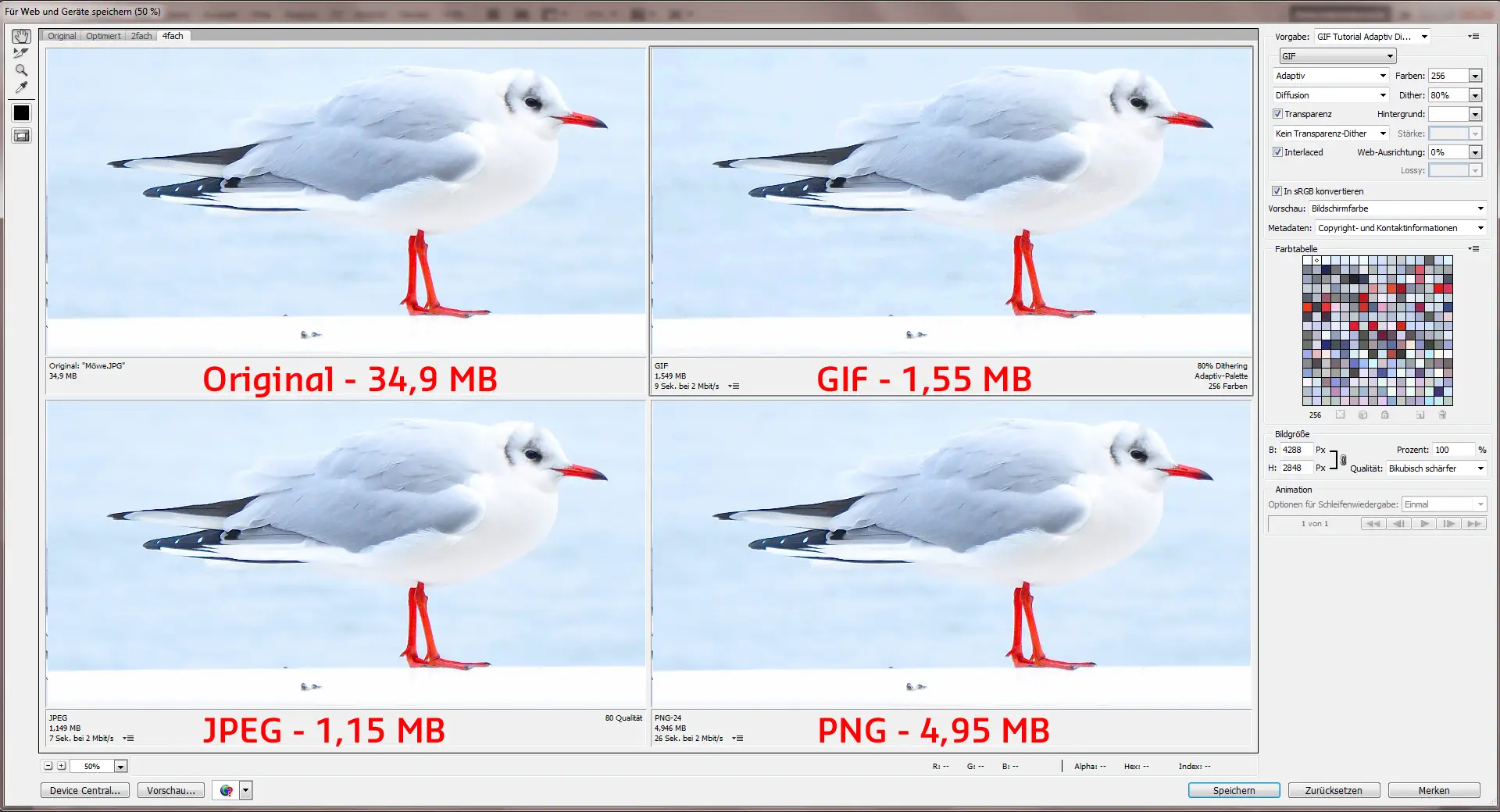Image resolution: width=1500 pixels, height=812 pixels.
Task: Click the eyedropper color swatch
Action: [20, 113]
